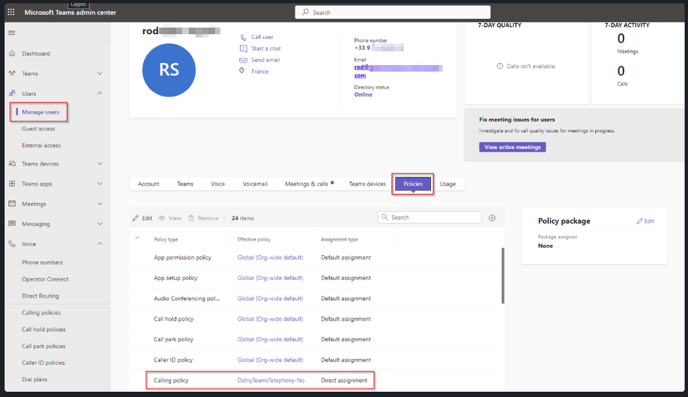Screen dimensions: 688x397
Task: Switch to the Voice tab
Action: coord(218,184)
